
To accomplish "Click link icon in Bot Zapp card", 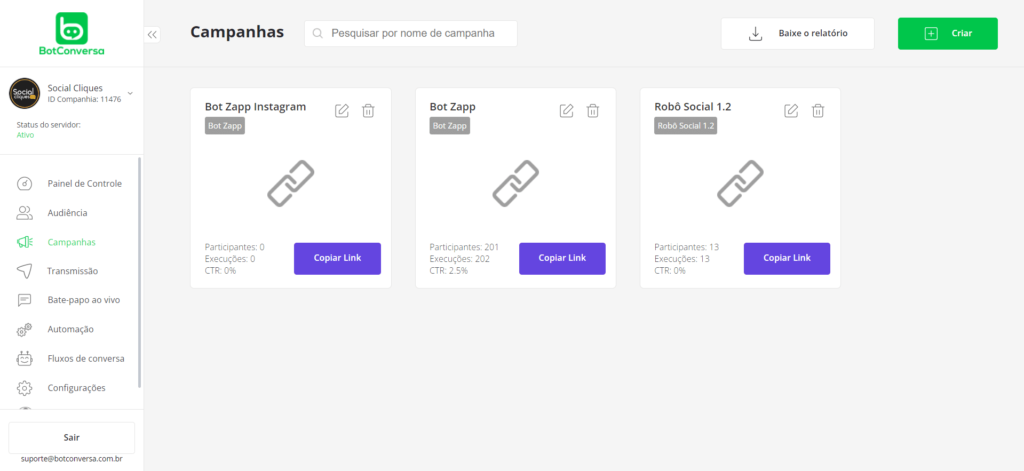I will (x=516, y=184).
